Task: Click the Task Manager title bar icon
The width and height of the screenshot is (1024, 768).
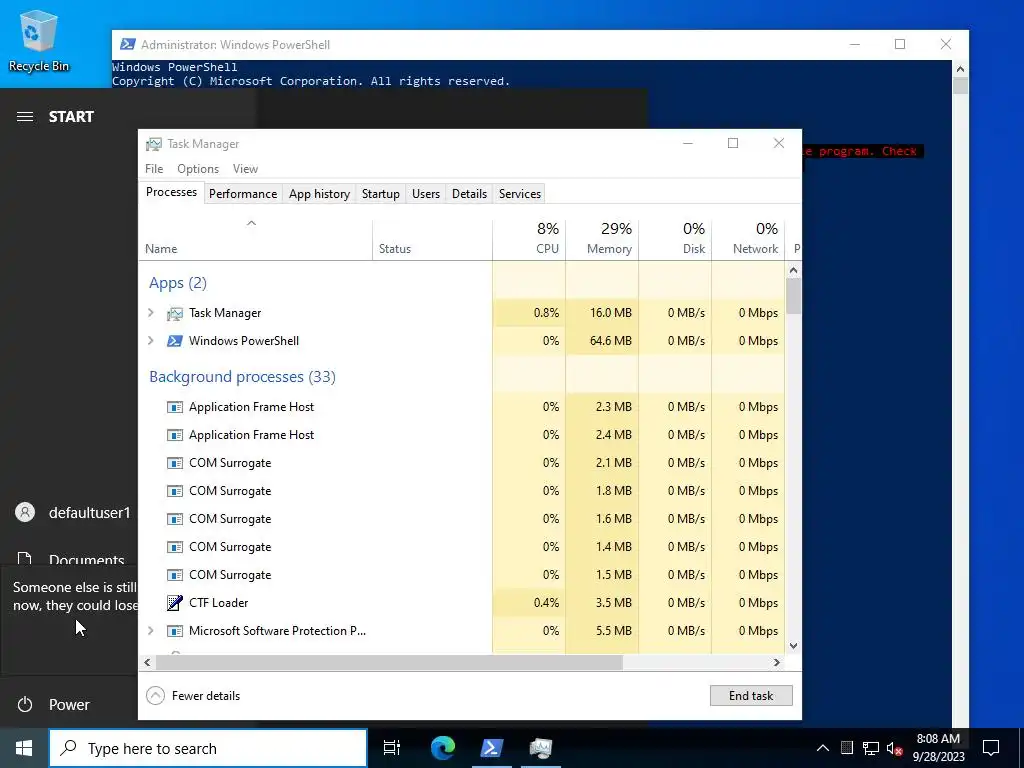Action: 153,144
